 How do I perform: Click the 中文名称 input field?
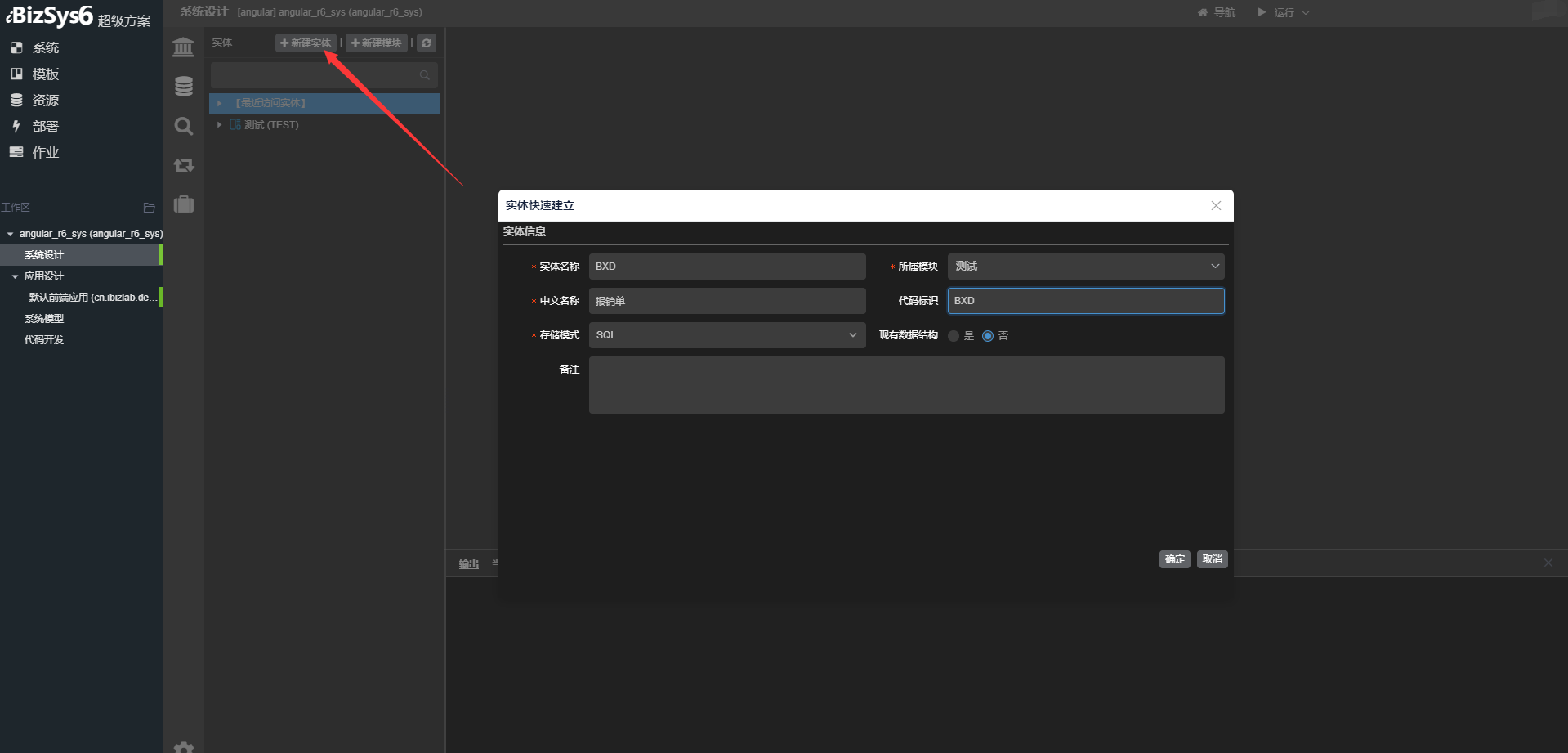pyautogui.click(x=727, y=301)
